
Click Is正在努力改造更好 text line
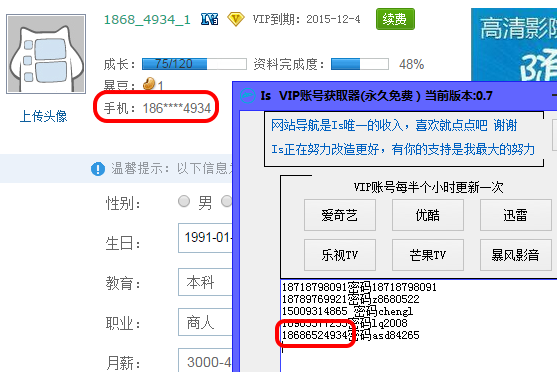click(x=403, y=149)
